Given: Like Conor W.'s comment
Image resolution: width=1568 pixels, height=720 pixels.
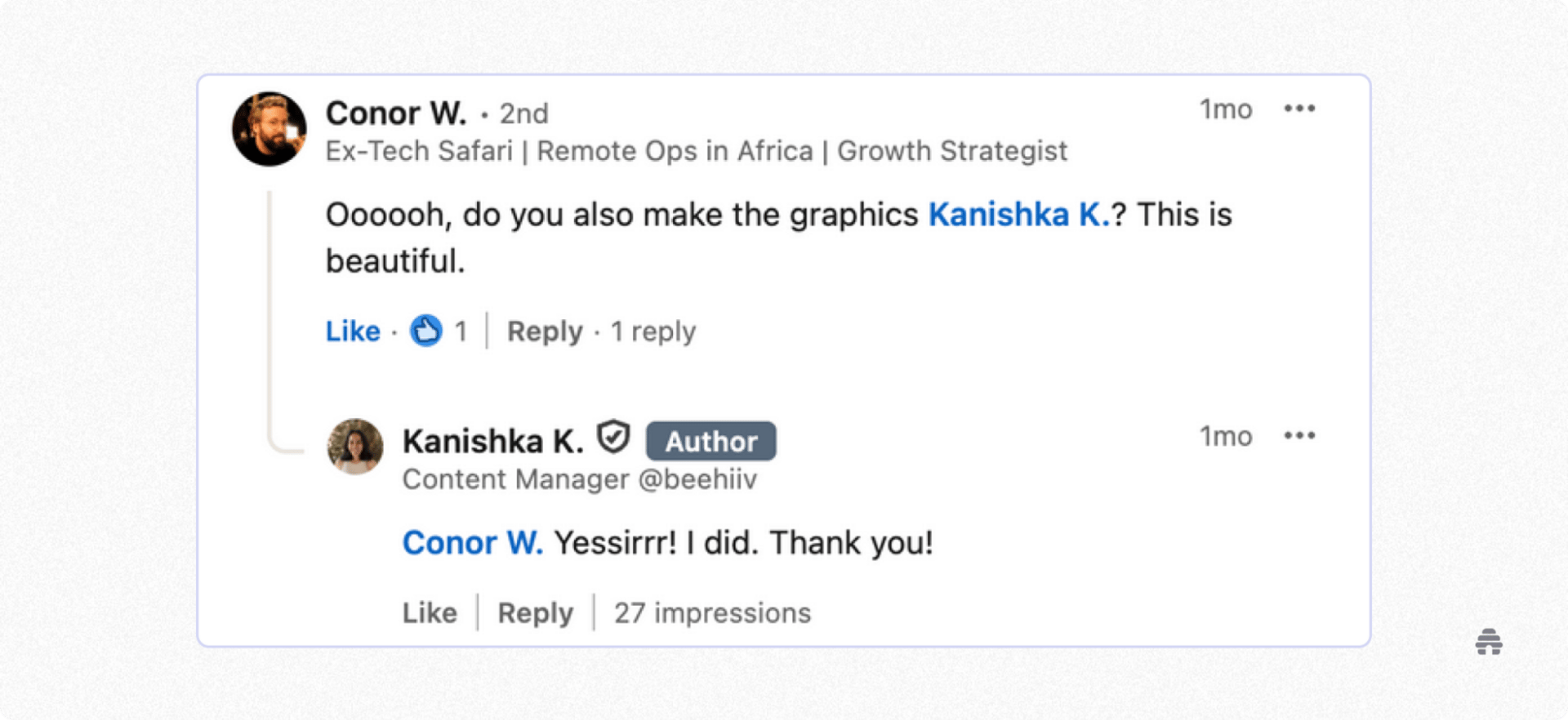Looking at the screenshot, I should [x=352, y=331].
